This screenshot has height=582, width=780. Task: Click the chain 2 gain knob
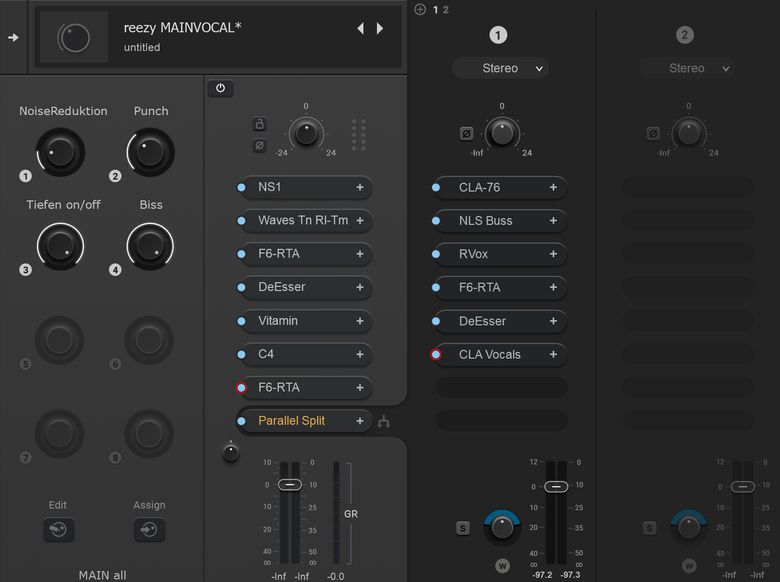pos(689,133)
